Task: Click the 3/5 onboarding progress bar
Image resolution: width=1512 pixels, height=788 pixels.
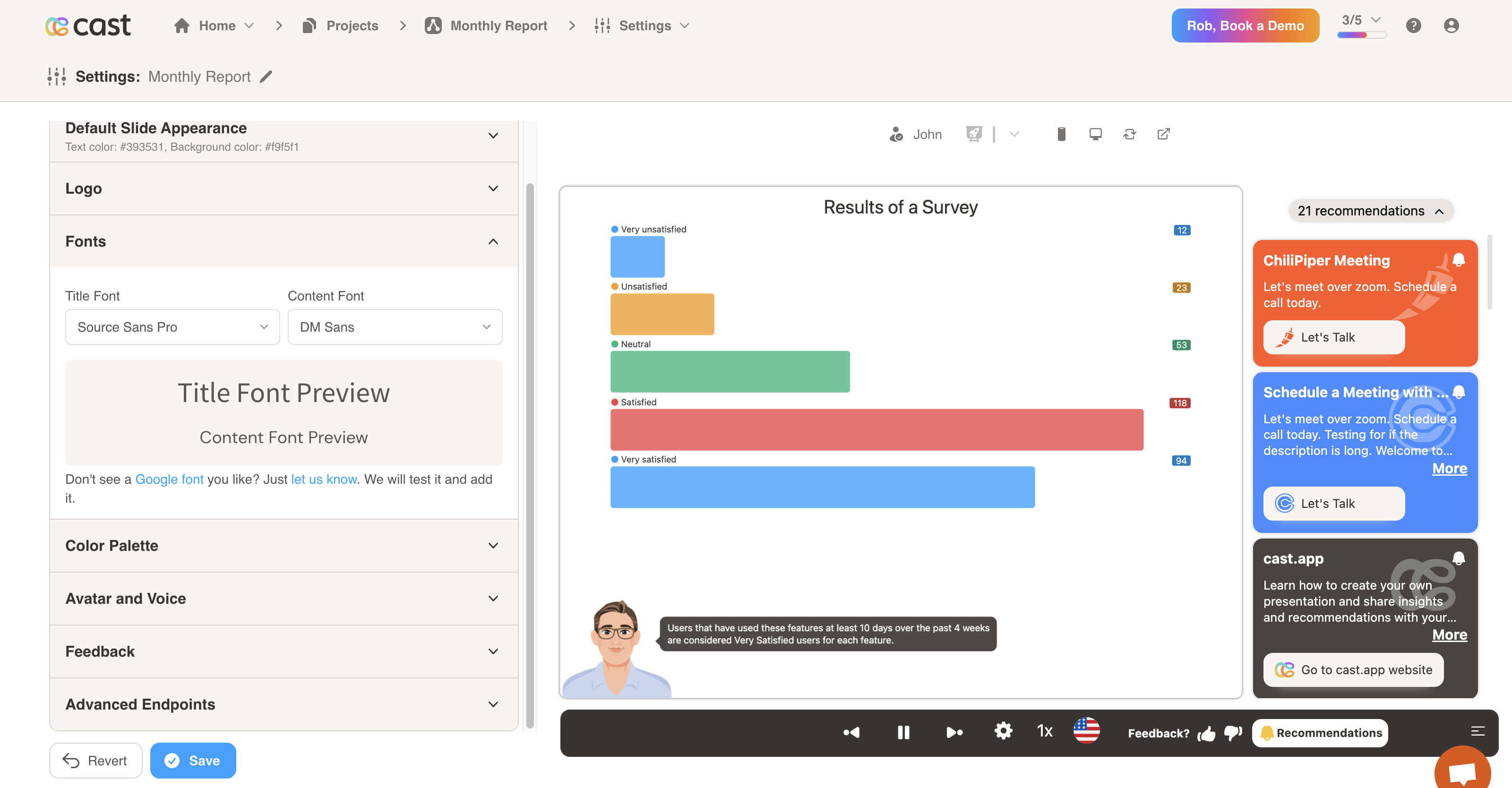Action: pos(1362,35)
